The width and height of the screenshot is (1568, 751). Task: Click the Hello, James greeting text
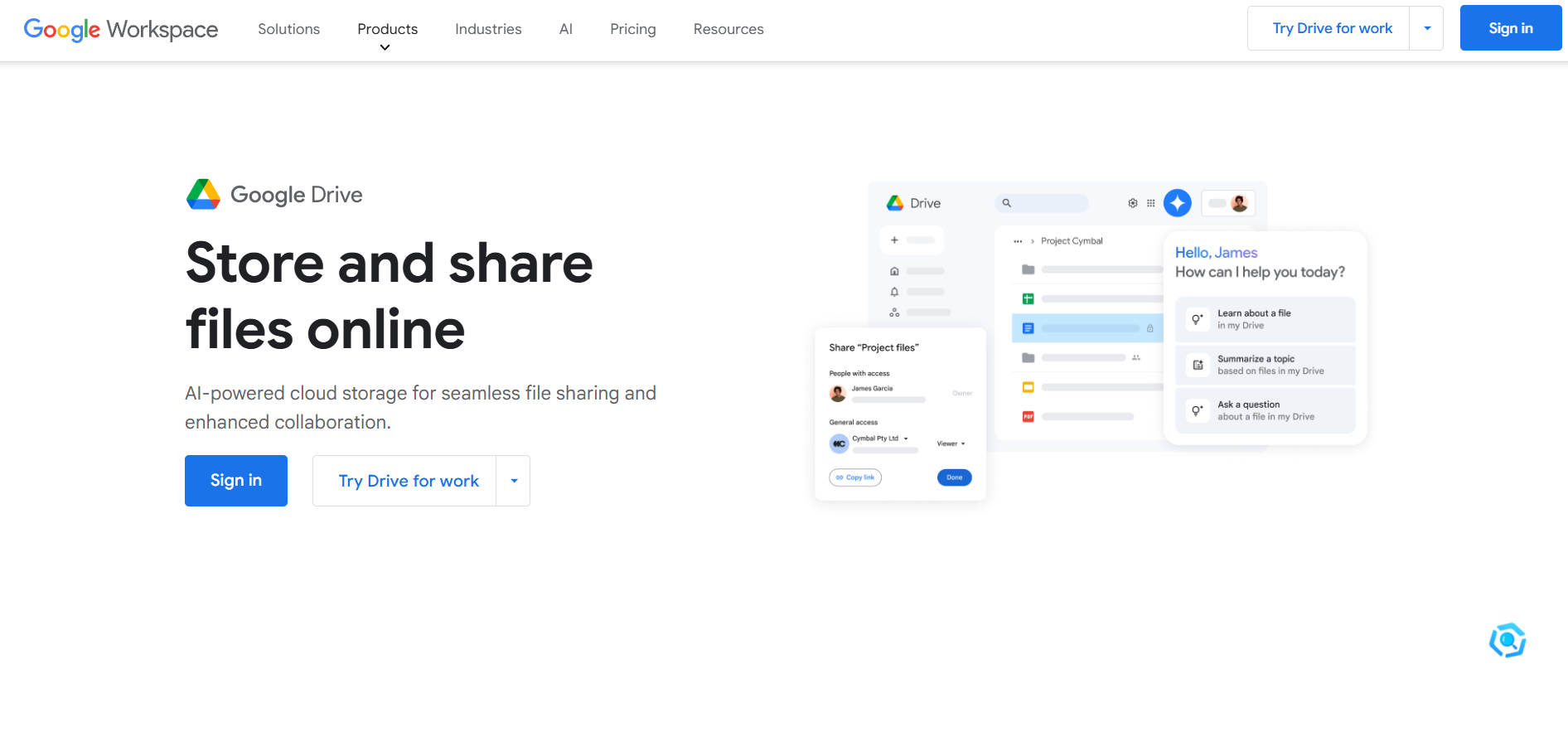[x=1216, y=253]
